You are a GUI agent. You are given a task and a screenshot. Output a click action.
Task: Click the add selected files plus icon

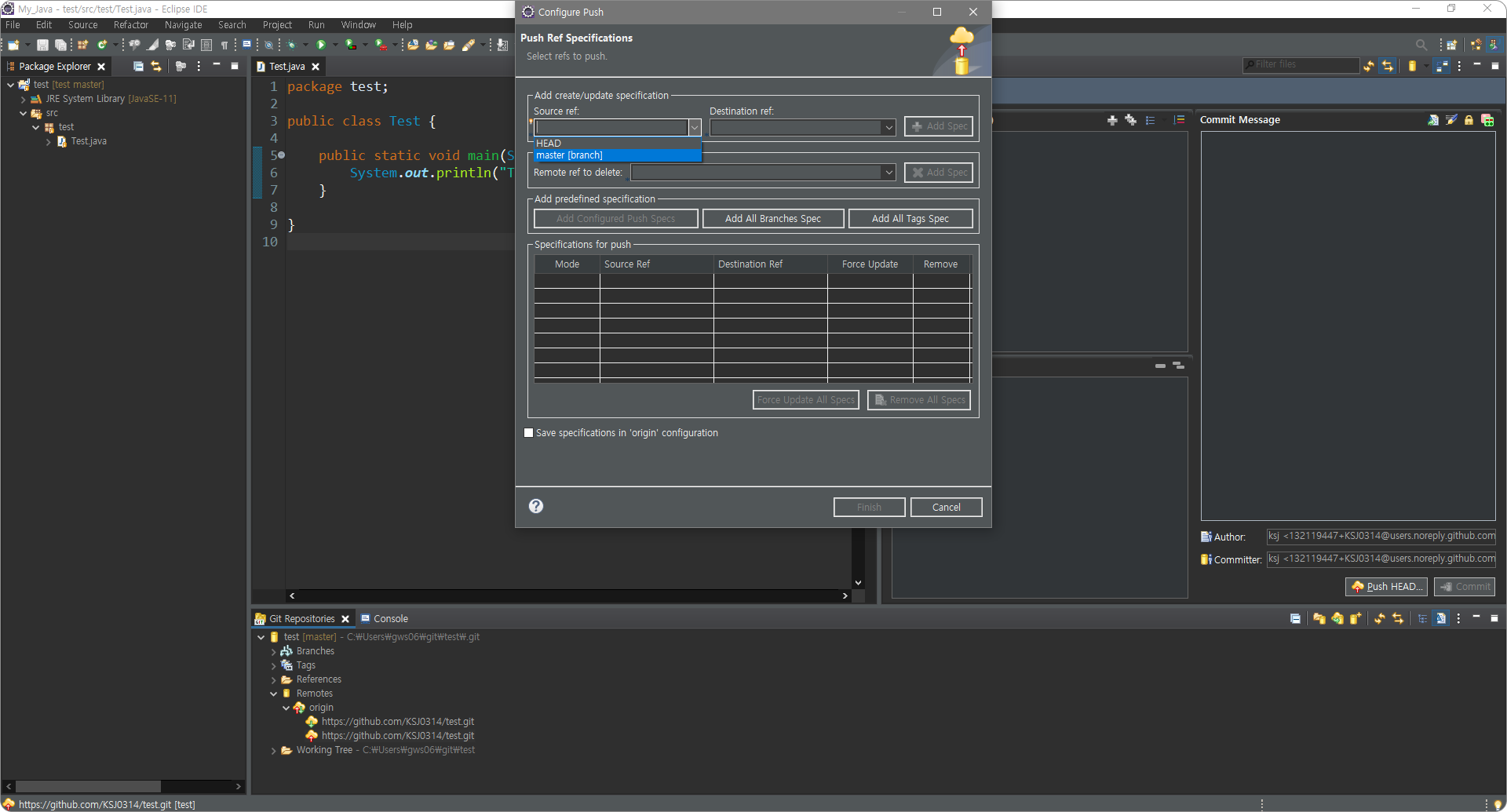click(x=1112, y=120)
